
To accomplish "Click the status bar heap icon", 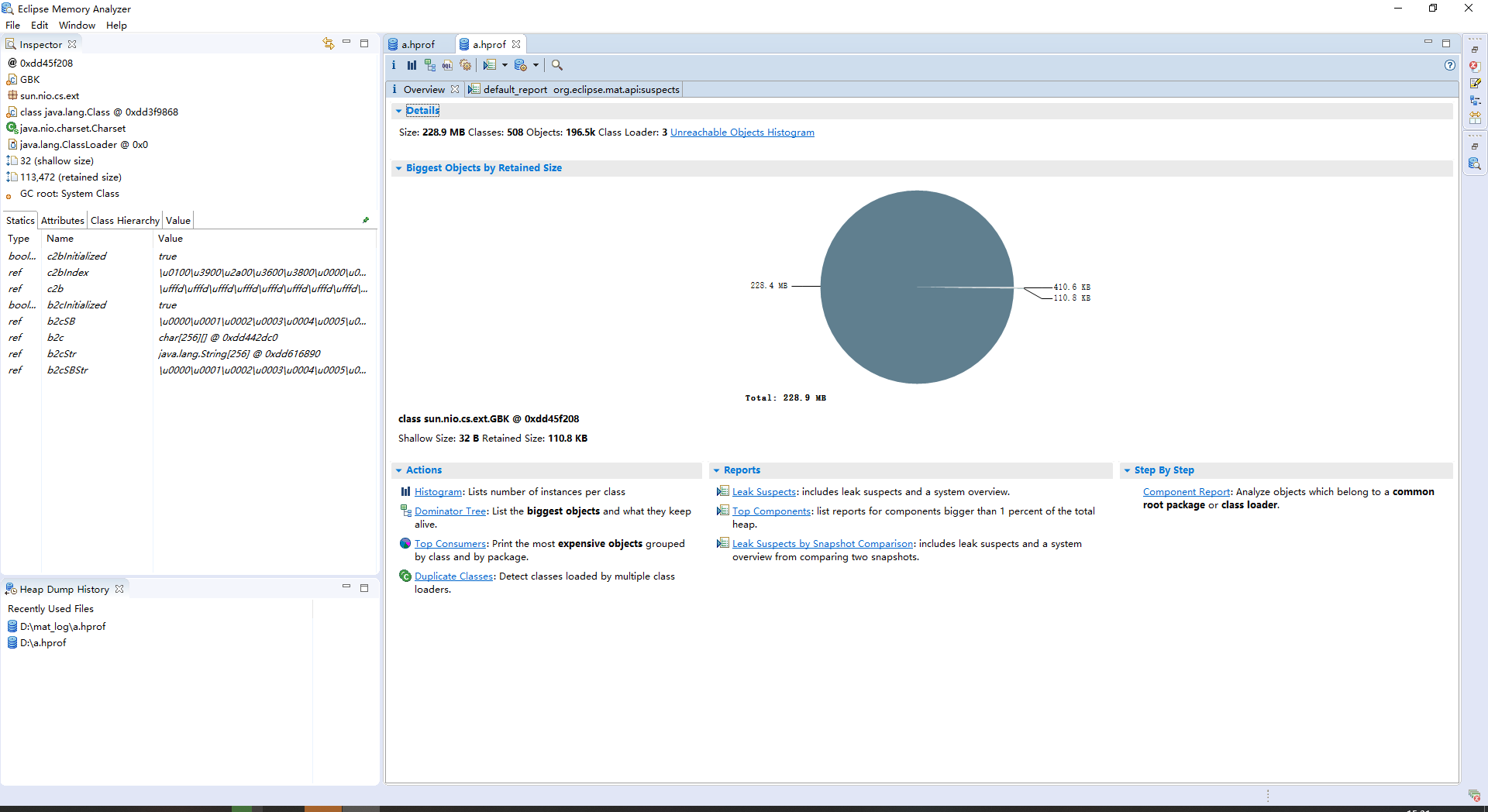I will coord(1474,795).
